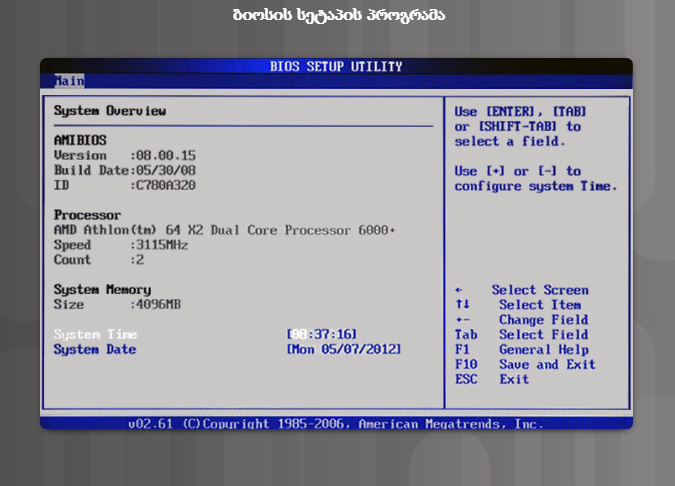Screen dimensions: 675x486
Task: Click F1 General Help entry
Action: coord(520,350)
